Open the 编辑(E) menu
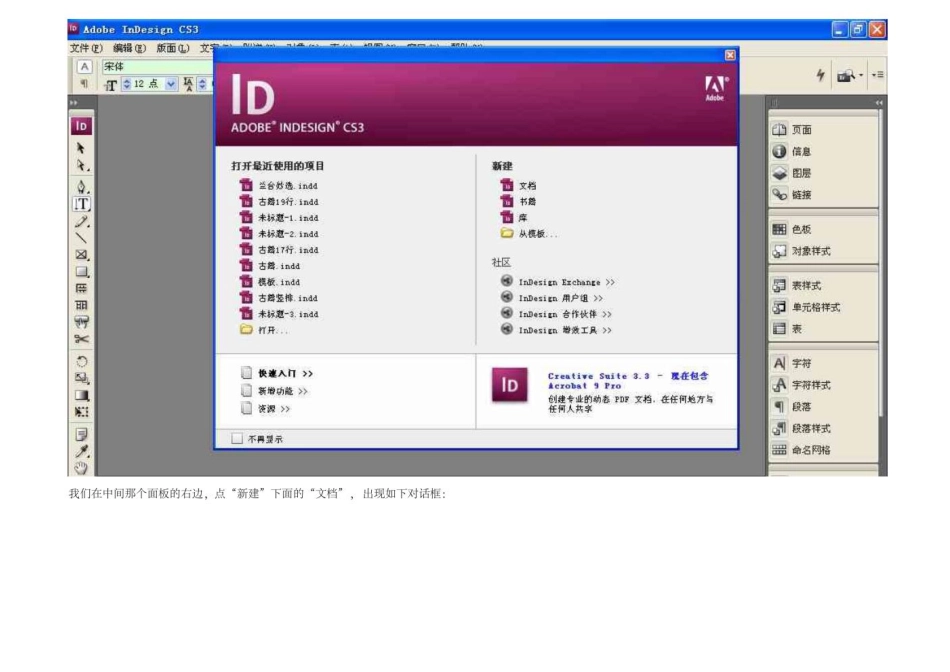Viewport: 950px width, 672px height. 129,48
